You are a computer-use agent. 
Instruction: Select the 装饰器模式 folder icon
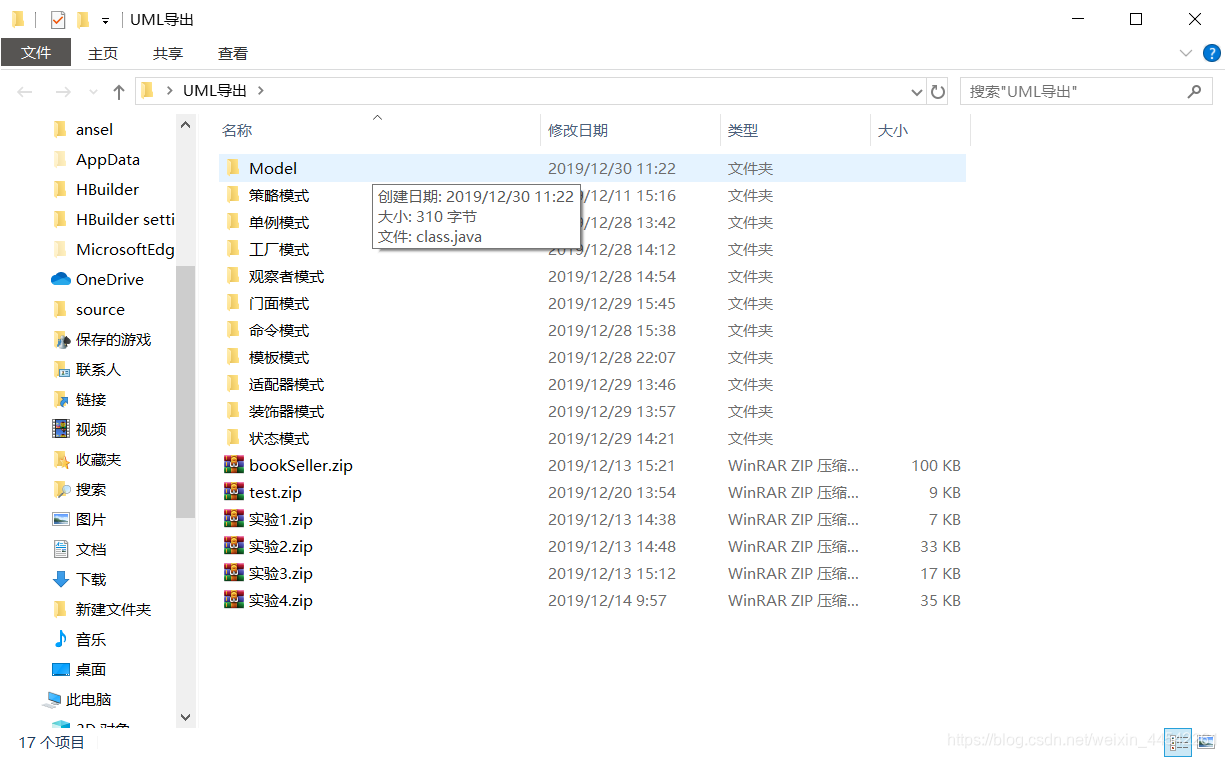click(233, 411)
